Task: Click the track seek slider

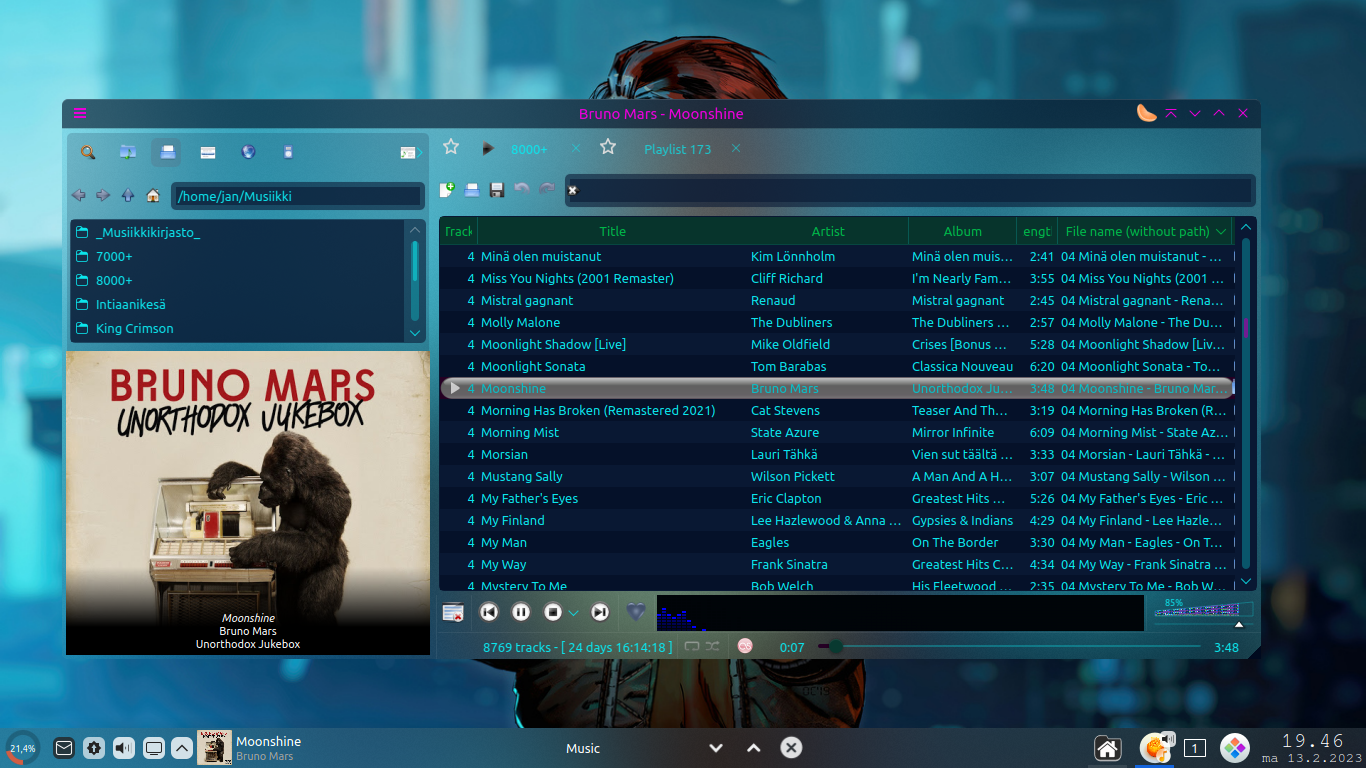Action: pyautogui.click(x=1009, y=647)
